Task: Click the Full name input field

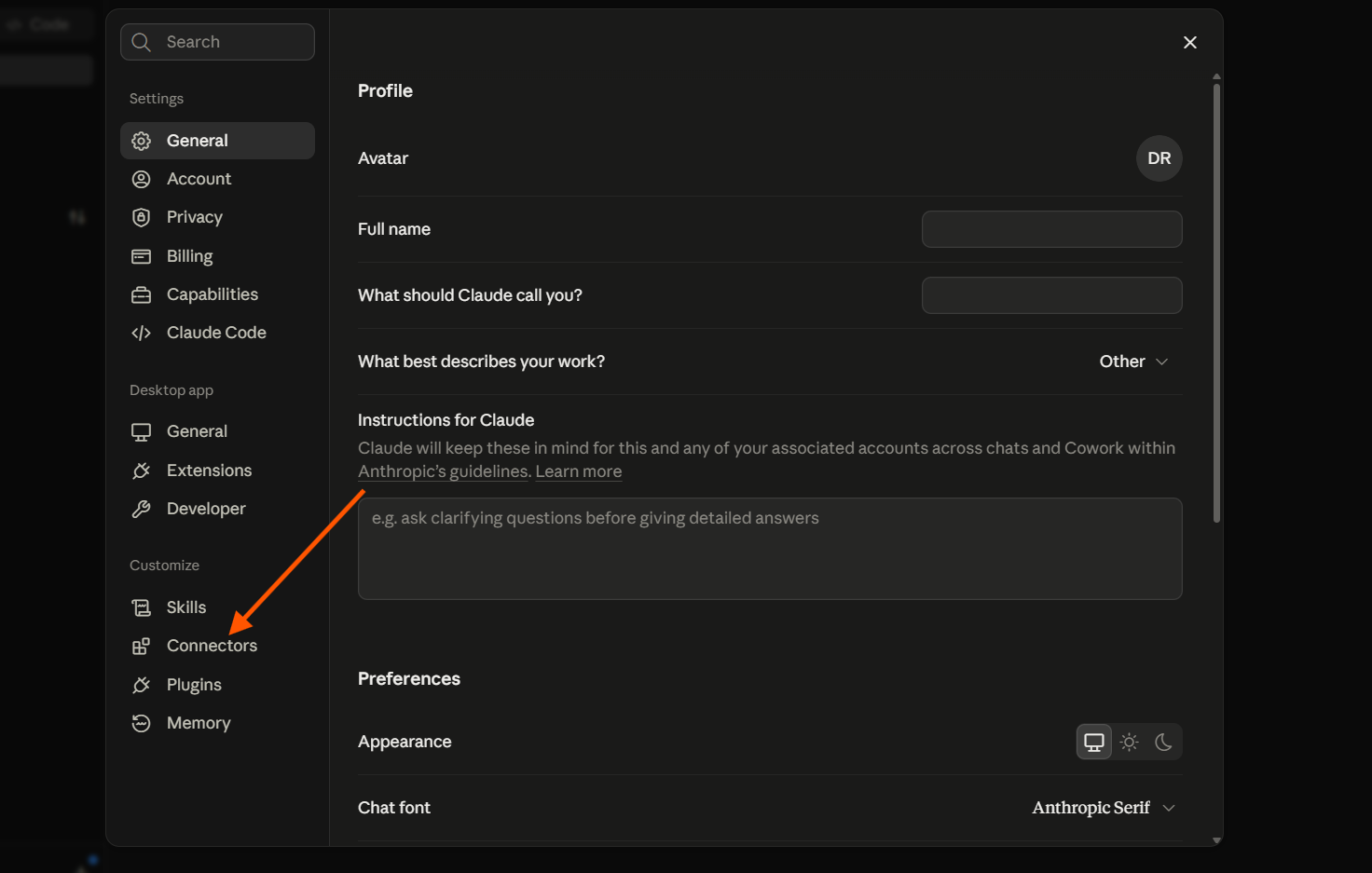Action: click(1052, 229)
